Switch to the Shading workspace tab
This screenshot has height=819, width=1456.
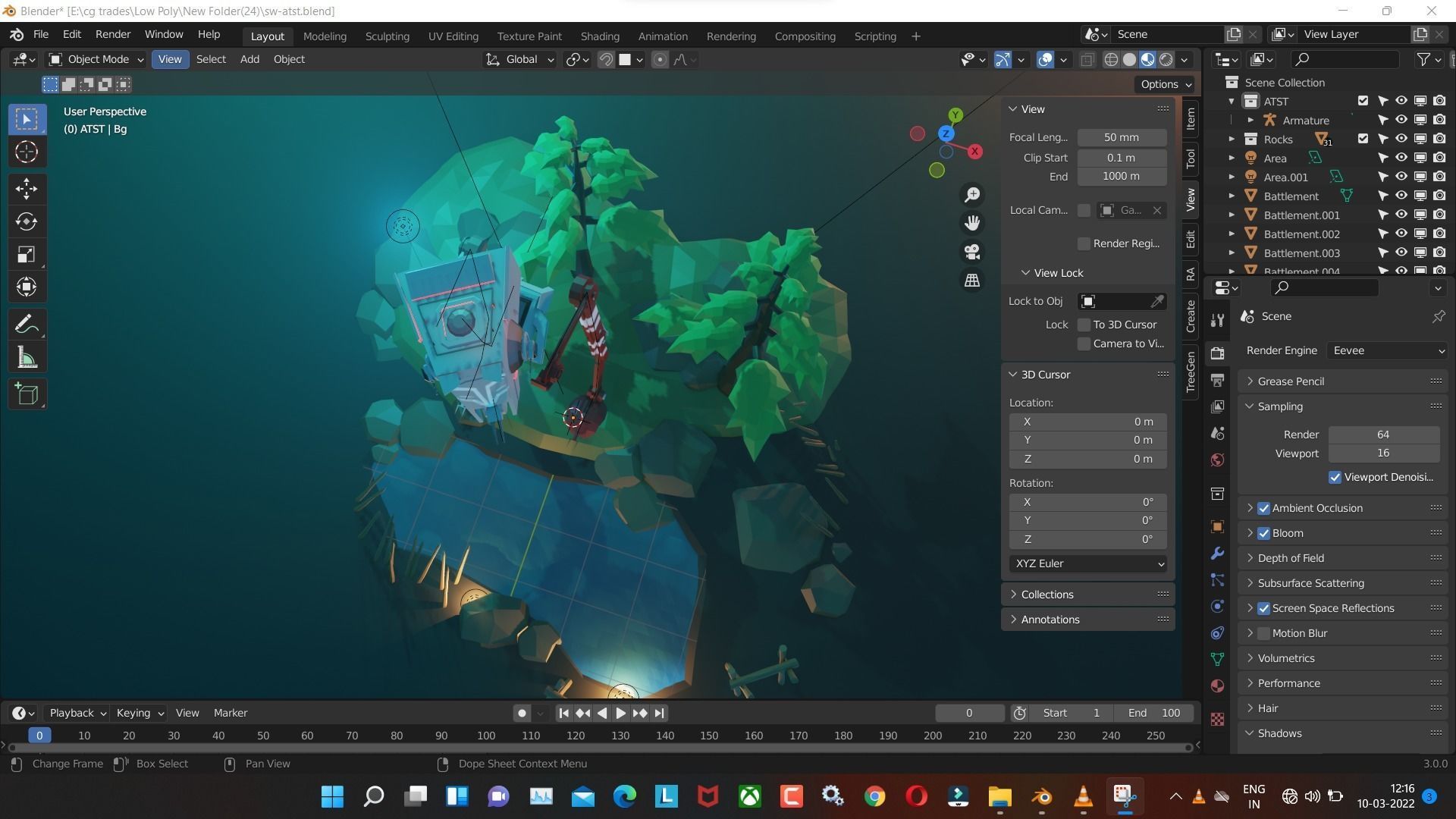(600, 36)
